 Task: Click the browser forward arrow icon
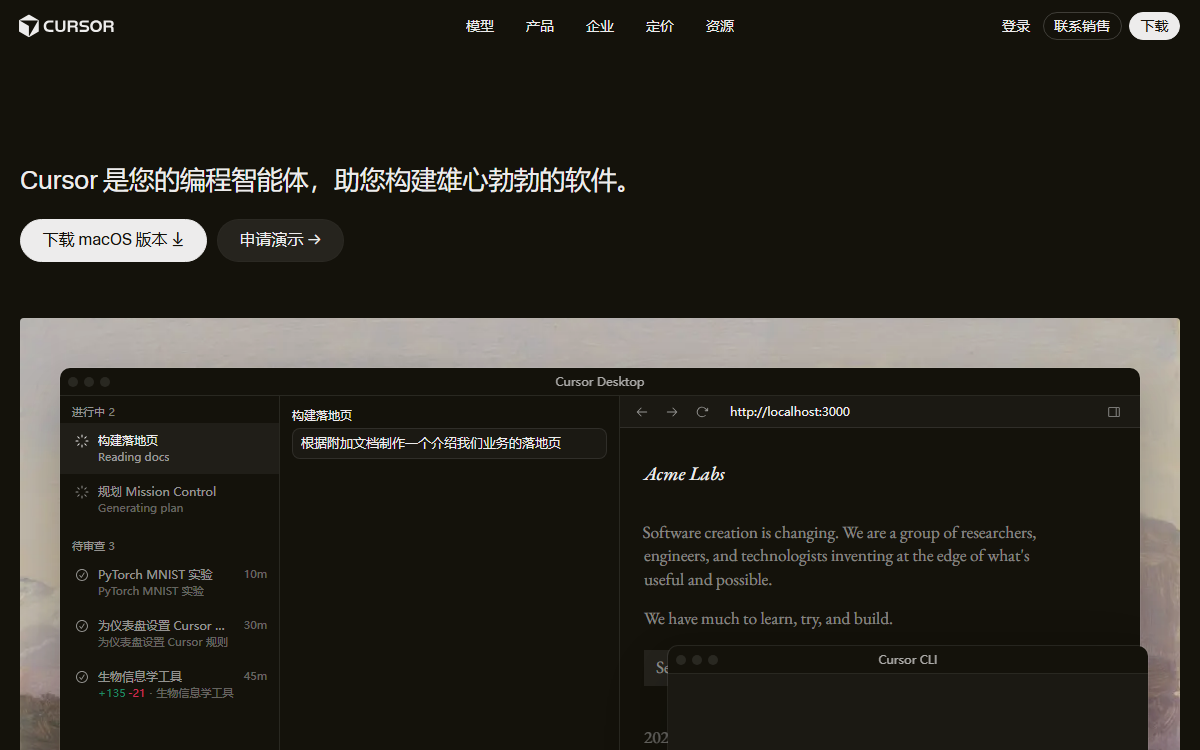coord(672,412)
